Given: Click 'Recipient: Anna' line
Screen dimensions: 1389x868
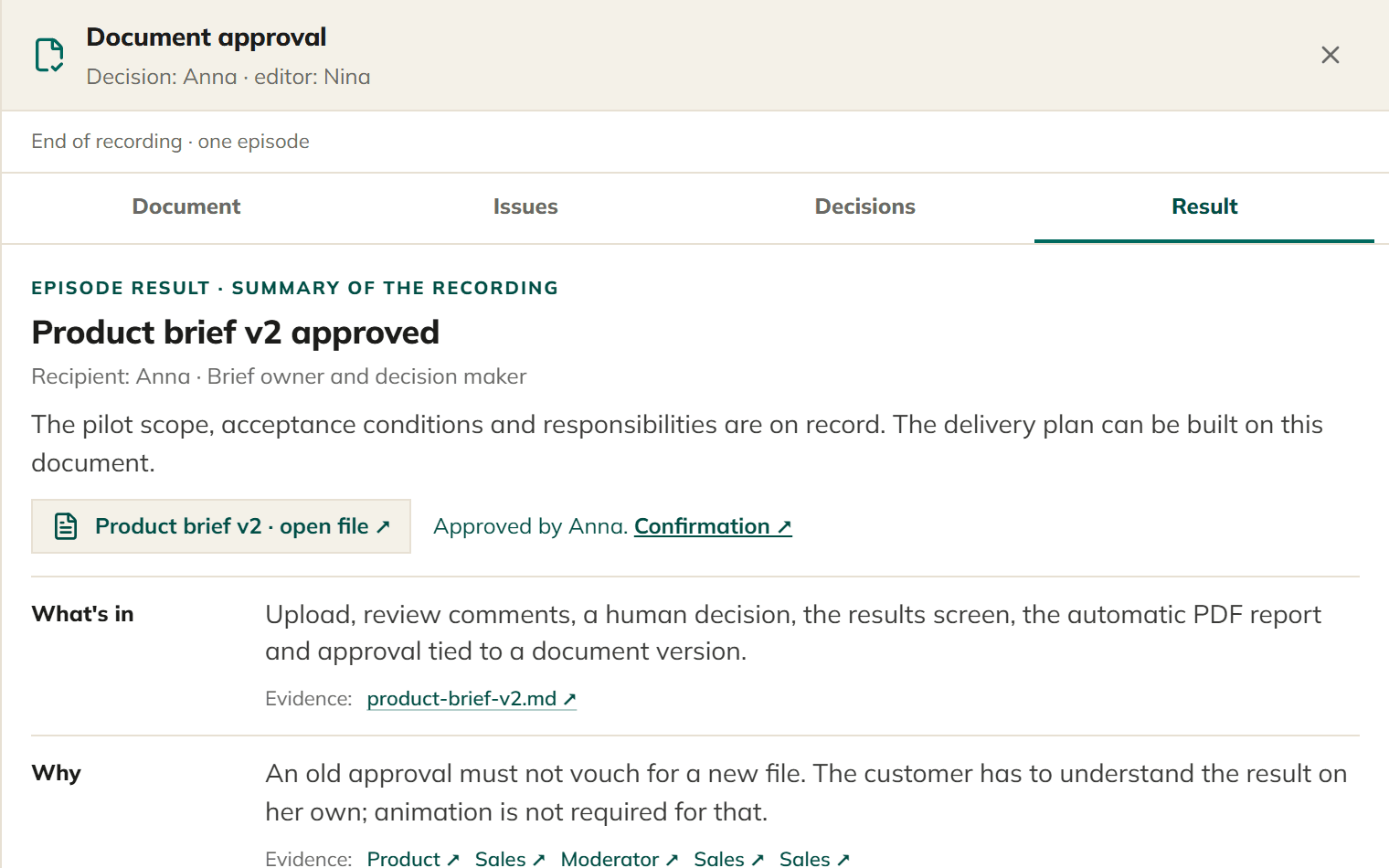Looking at the screenshot, I should (x=279, y=376).
